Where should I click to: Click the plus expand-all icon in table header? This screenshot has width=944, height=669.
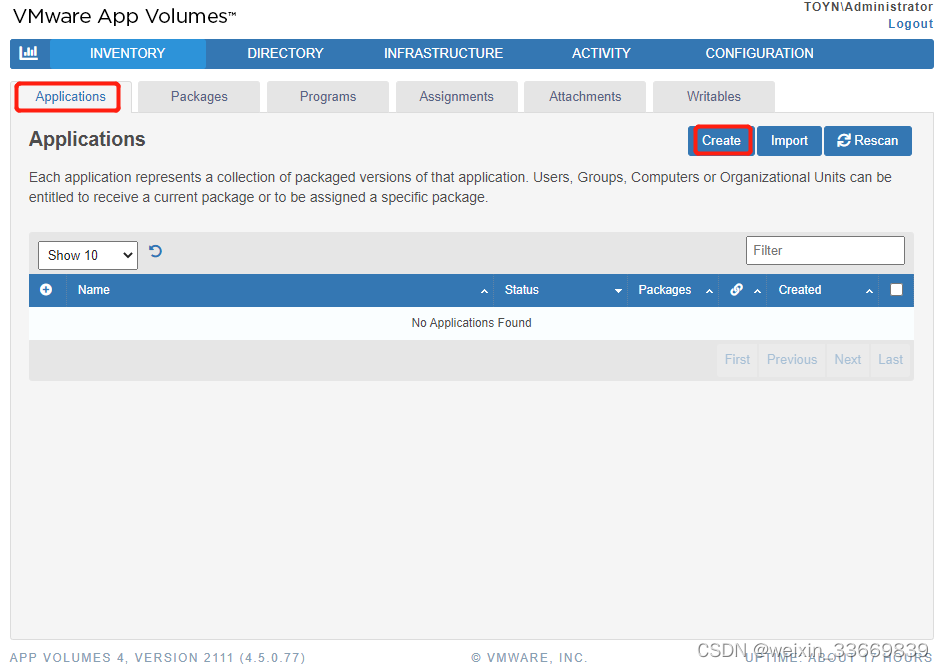46,290
